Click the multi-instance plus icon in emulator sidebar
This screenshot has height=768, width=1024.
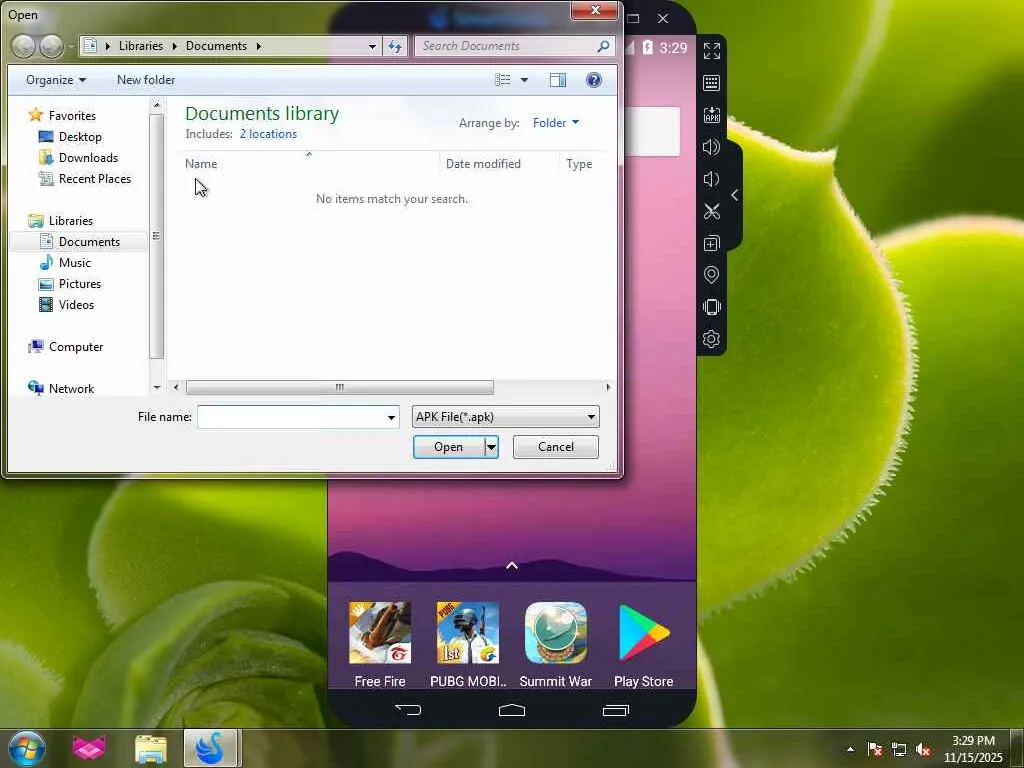(x=711, y=244)
